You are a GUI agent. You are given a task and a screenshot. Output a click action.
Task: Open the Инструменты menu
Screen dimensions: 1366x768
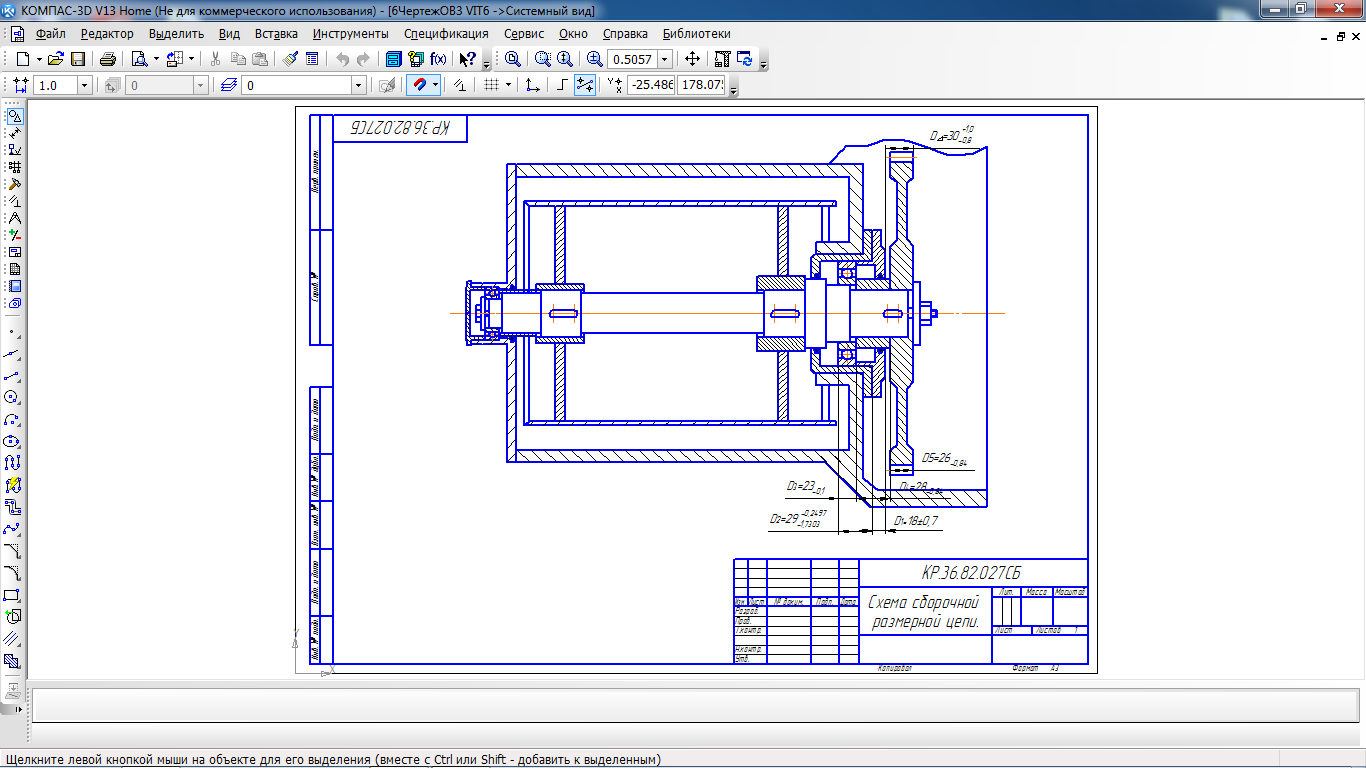coord(350,33)
